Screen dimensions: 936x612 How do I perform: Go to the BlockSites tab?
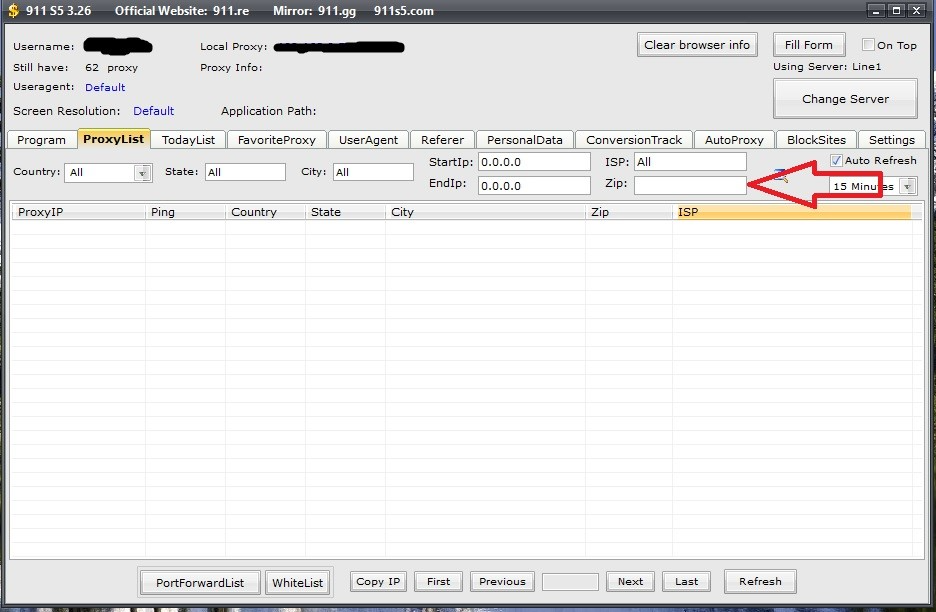point(816,140)
